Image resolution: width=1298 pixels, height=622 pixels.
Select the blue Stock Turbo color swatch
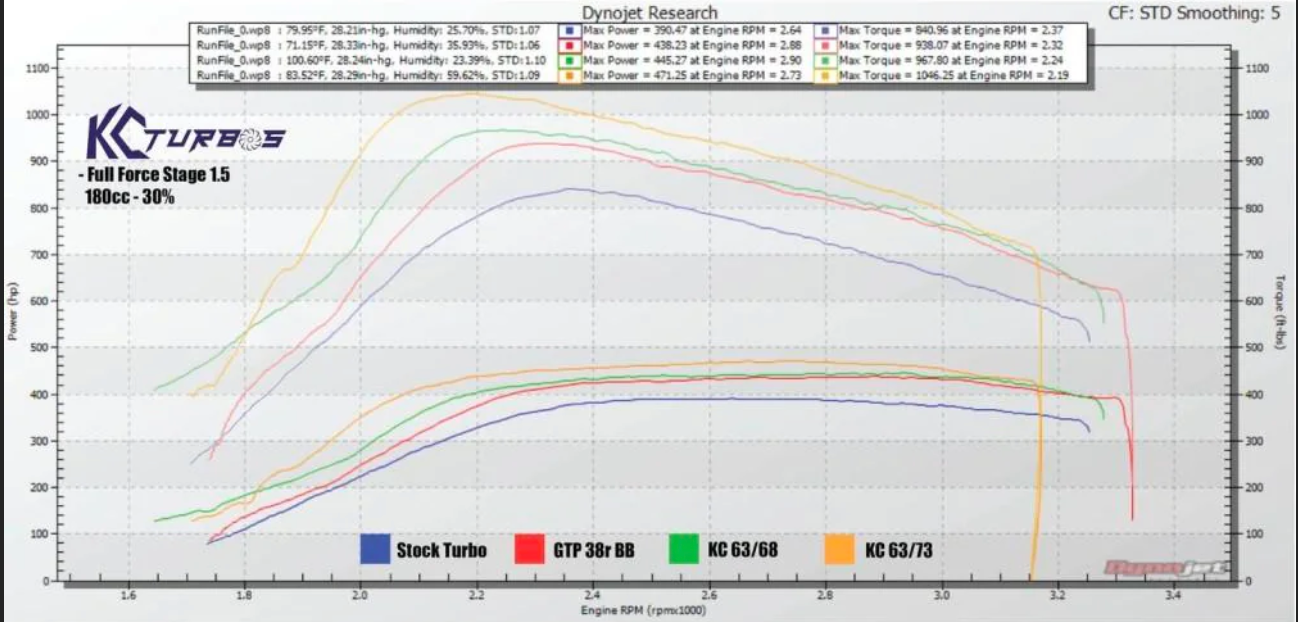375,549
